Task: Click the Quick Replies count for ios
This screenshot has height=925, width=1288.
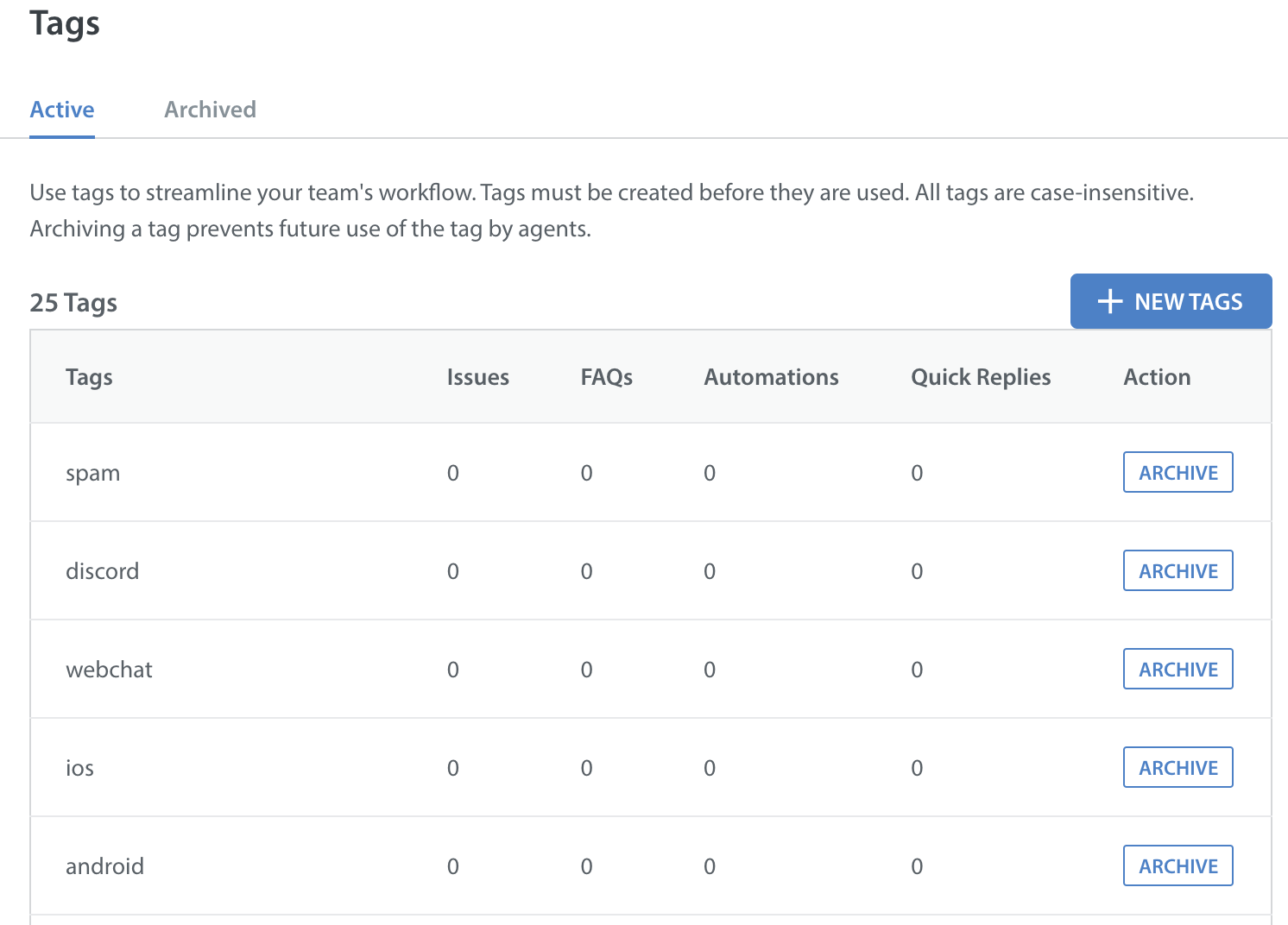Action: (x=917, y=768)
